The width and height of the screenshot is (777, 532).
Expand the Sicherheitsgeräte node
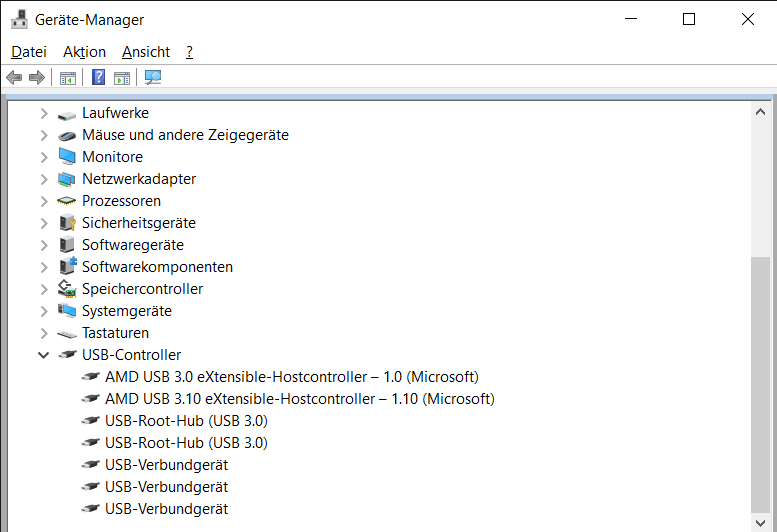(x=44, y=223)
